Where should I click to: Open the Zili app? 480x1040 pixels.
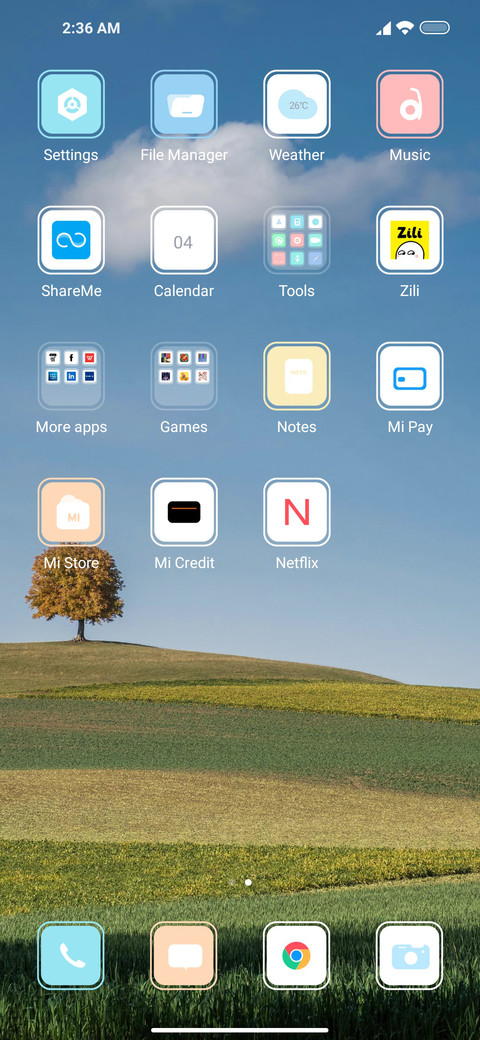(410, 240)
